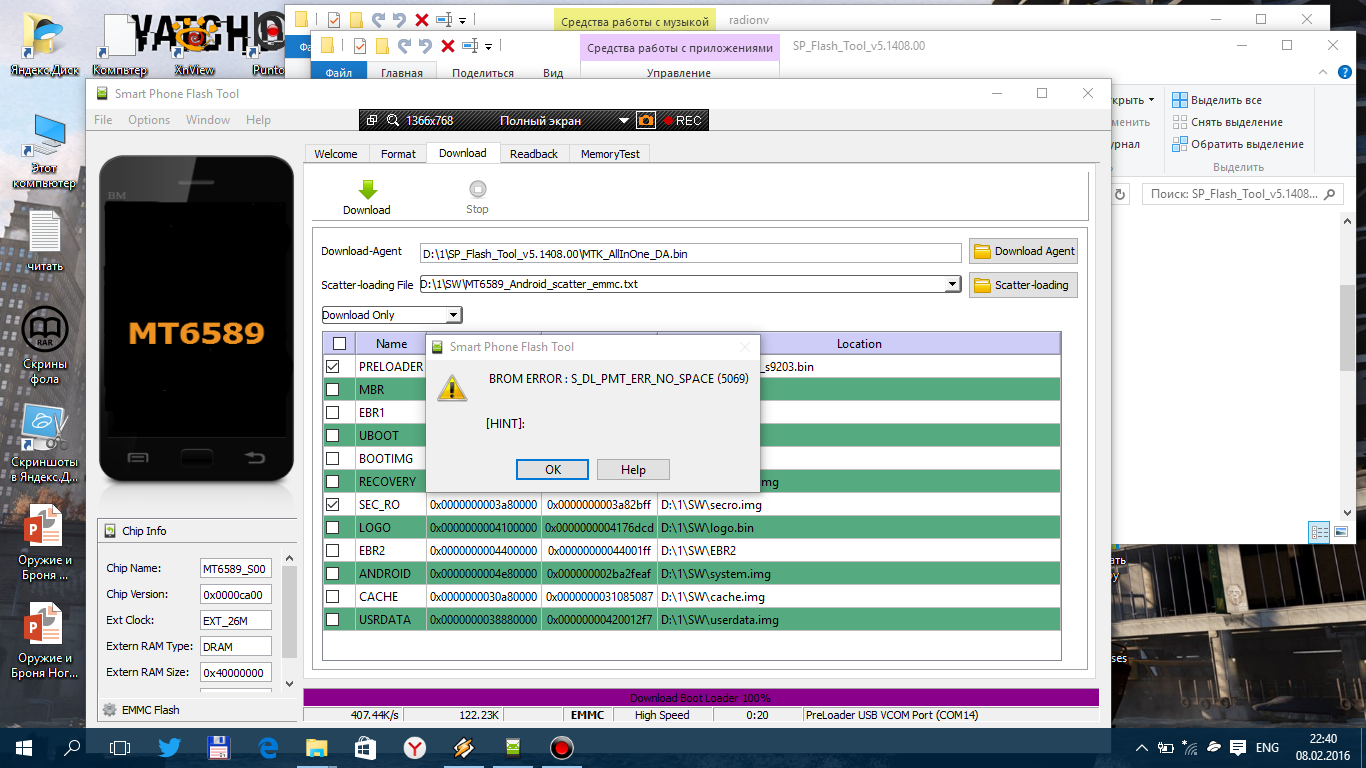This screenshot has height=768, width=1366.
Task: Click the Winamp lightning icon on taskbar
Action: pos(463,747)
